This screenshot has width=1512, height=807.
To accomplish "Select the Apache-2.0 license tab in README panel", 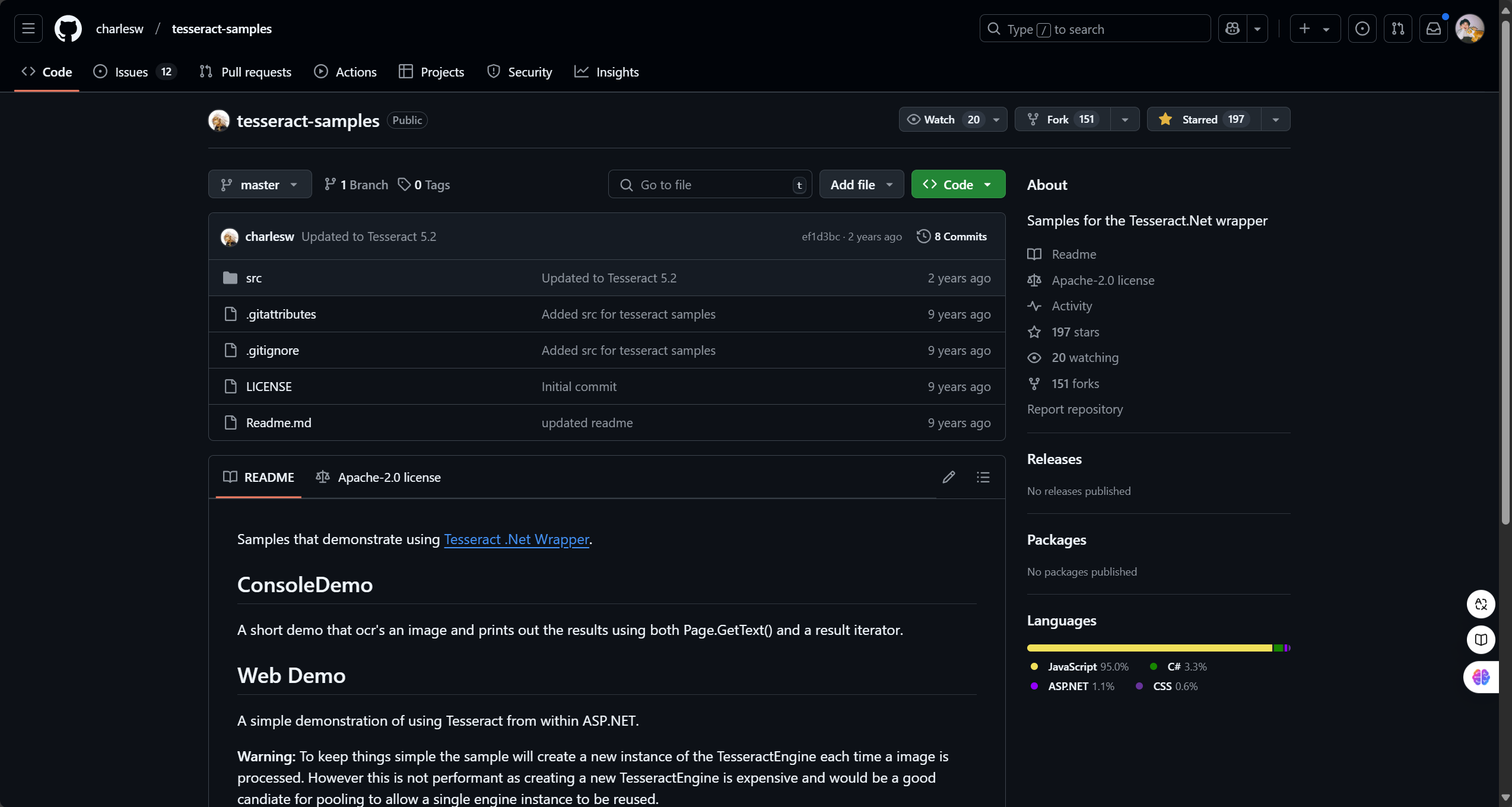I will tap(379, 477).
